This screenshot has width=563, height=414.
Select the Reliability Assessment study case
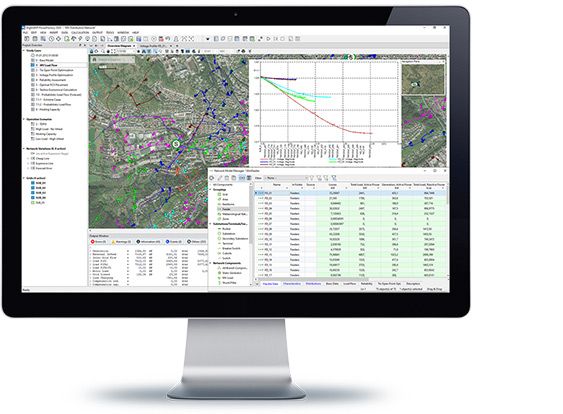tap(51, 80)
